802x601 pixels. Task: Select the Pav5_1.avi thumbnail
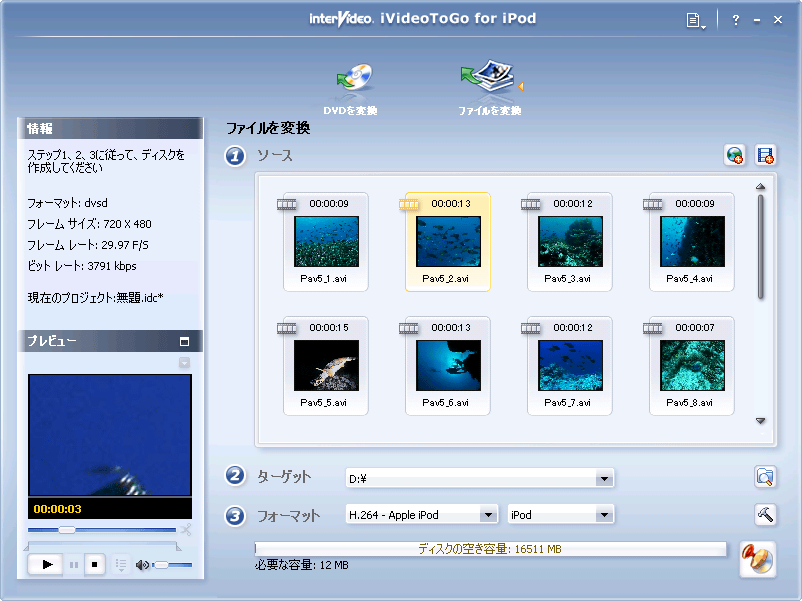coord(326,241)
